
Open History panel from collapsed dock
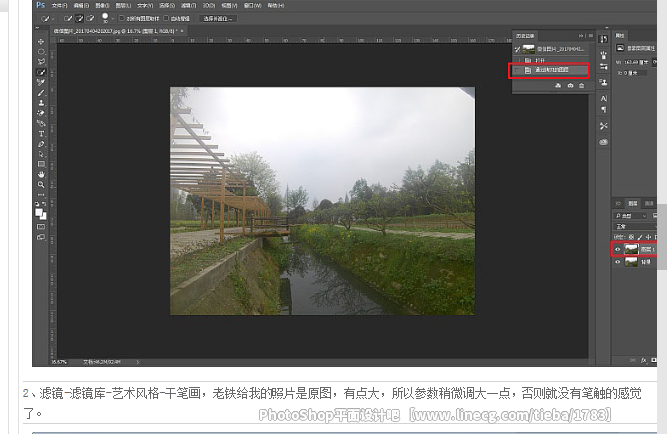tap(603, 40)
